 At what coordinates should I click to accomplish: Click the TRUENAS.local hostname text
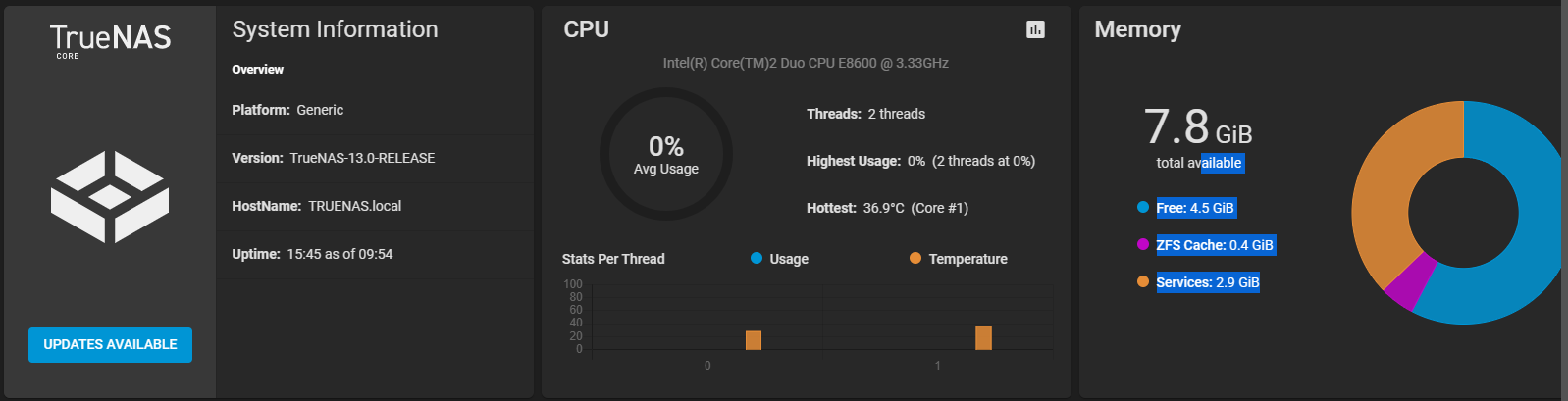point(354,206)
